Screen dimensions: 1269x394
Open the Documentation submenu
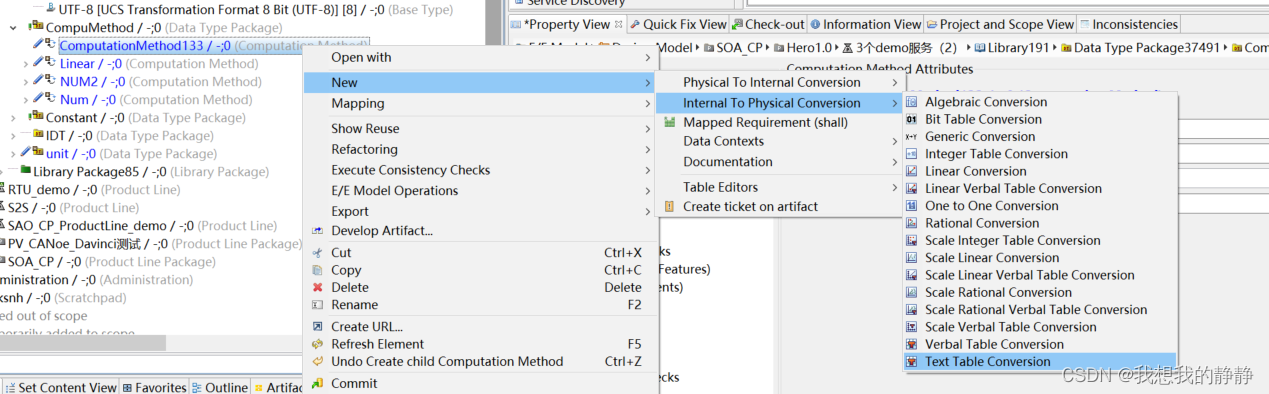point(779,161)
